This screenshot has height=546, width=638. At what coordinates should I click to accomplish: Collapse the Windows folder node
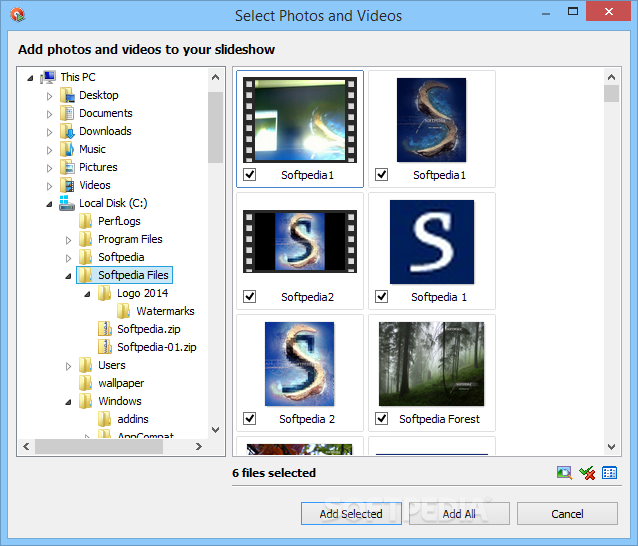click(x=68, y=402)
